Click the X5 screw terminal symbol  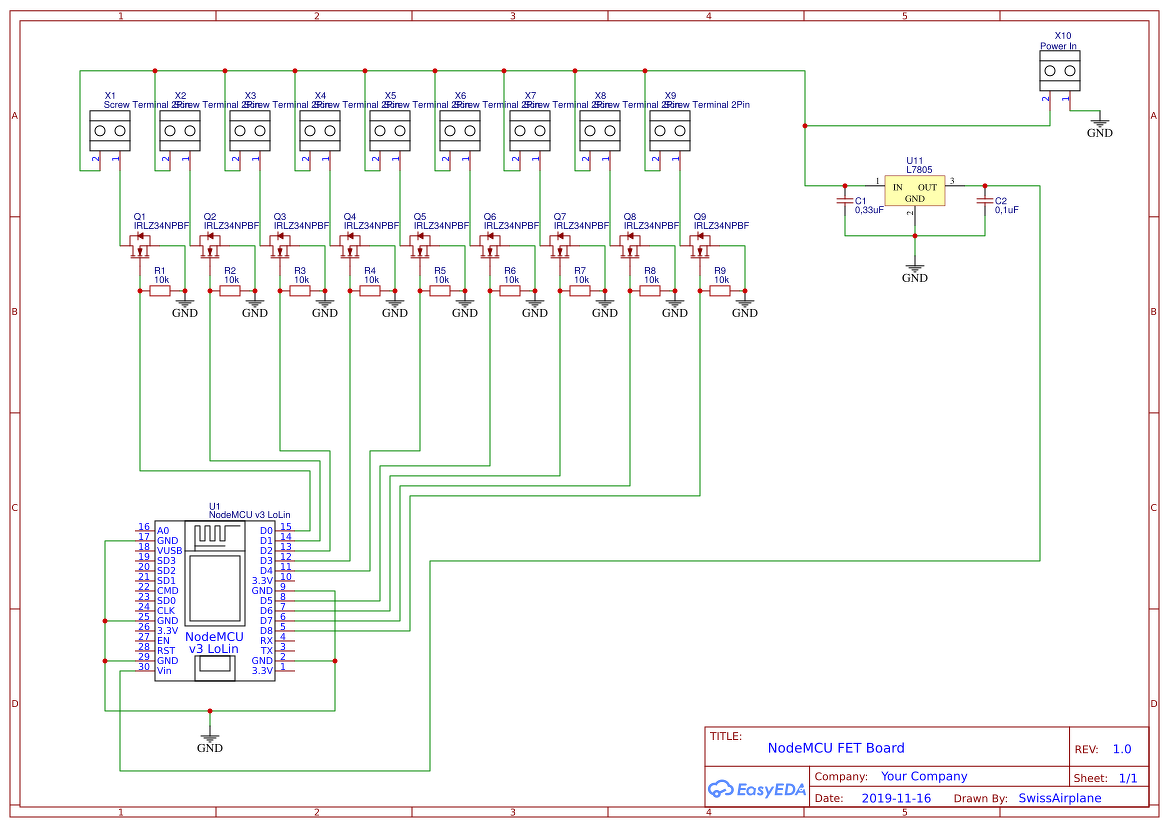pos(390,131)
